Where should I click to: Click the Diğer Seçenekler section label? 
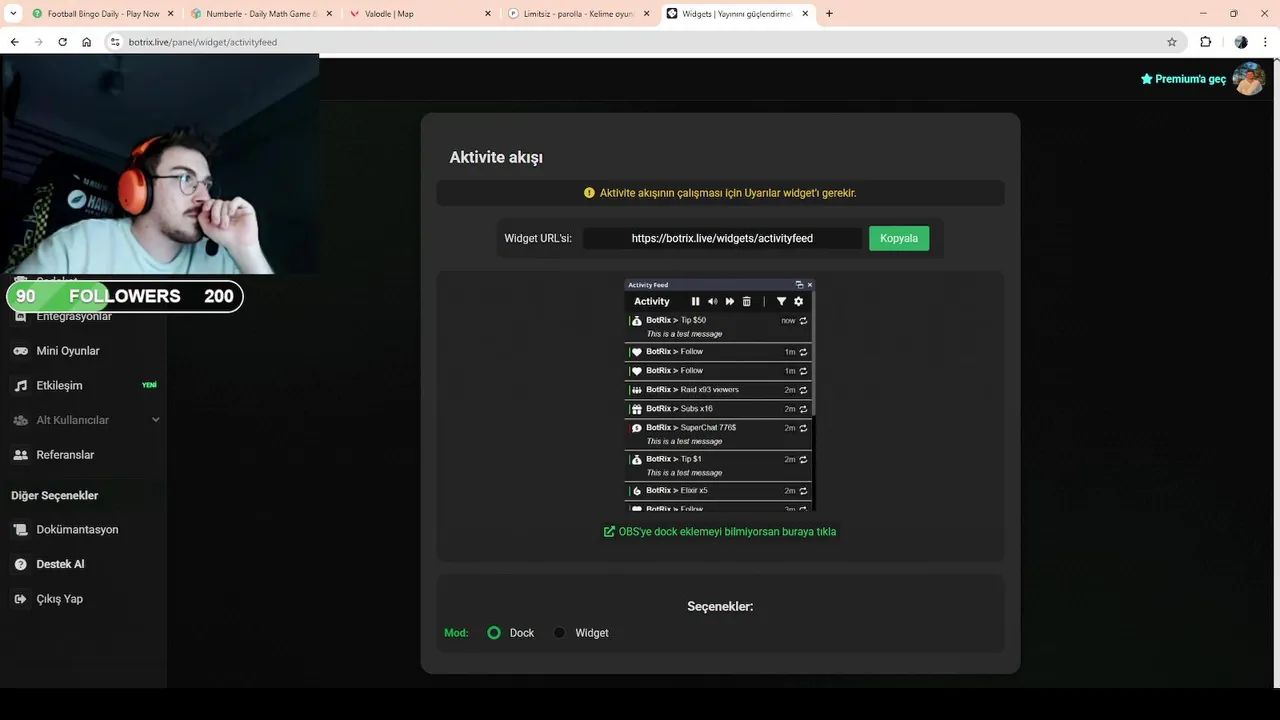pos(55,496)
